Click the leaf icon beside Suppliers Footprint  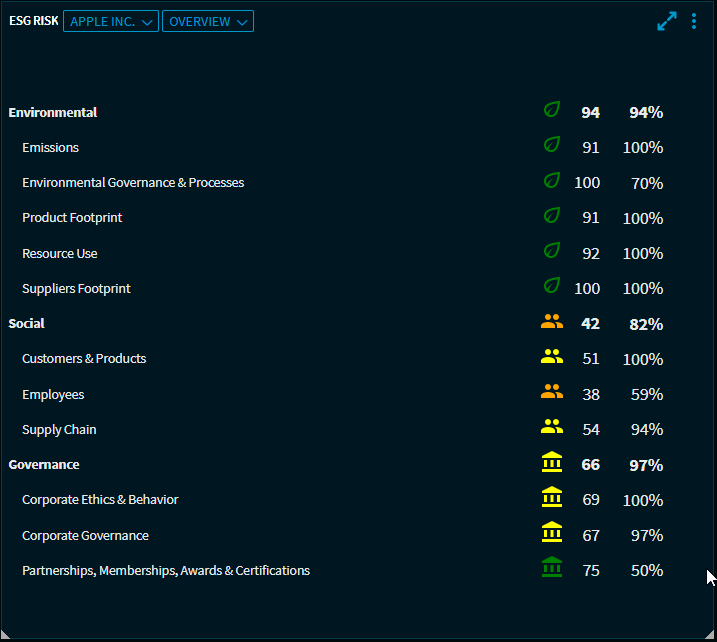coord(551,287)
